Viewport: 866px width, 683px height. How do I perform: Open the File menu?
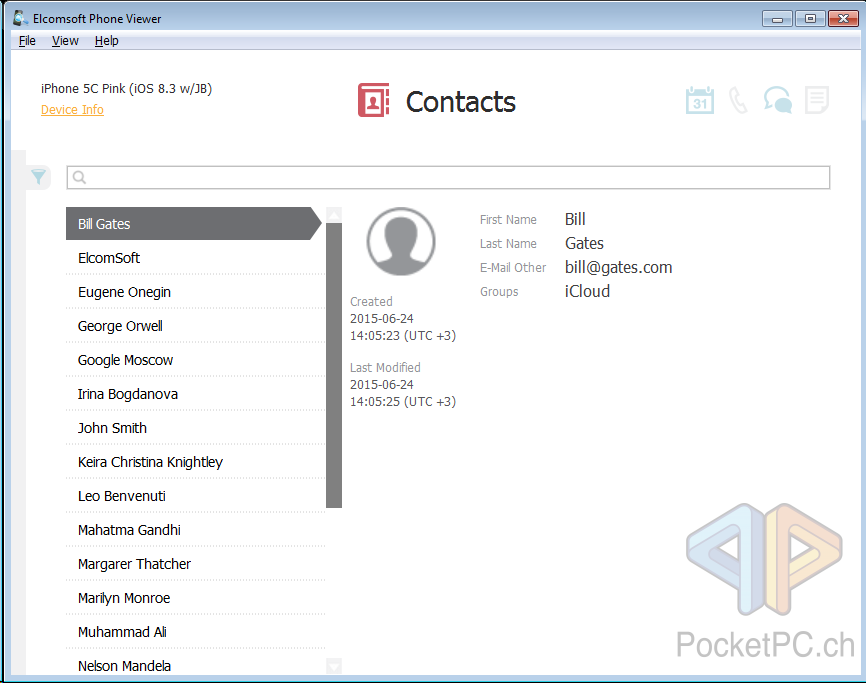pyautogui.click(x=27, y=41)
